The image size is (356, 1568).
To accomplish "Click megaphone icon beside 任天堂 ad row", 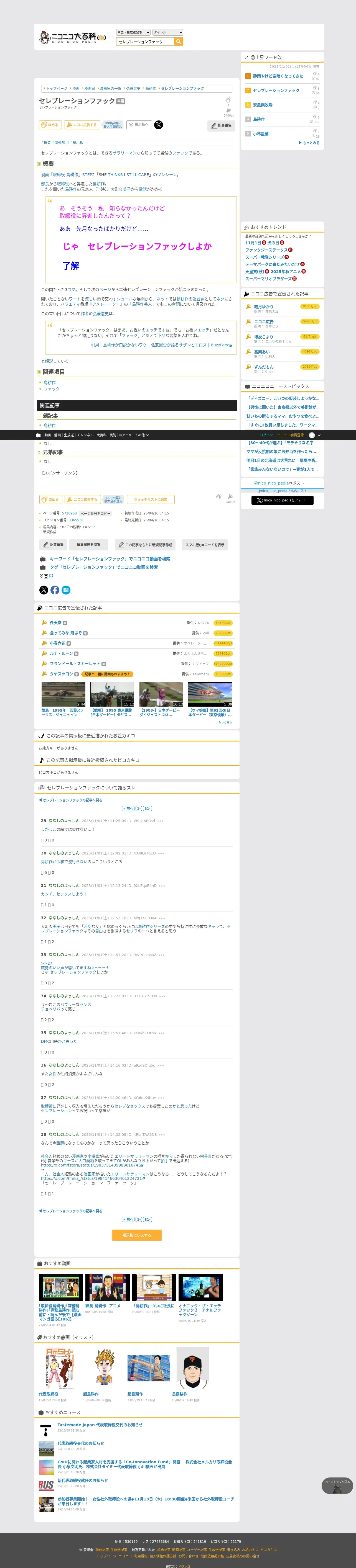I will click(44, 623).
